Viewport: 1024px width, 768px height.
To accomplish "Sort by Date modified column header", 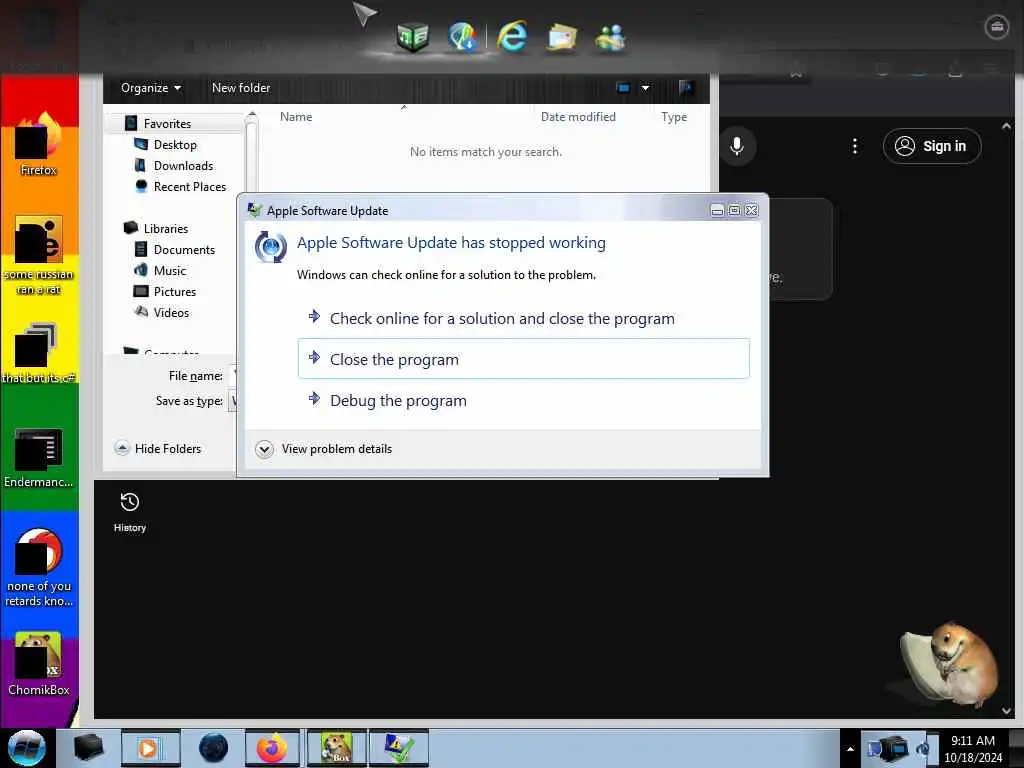I will pyautogui.click(x=578, y=117).
